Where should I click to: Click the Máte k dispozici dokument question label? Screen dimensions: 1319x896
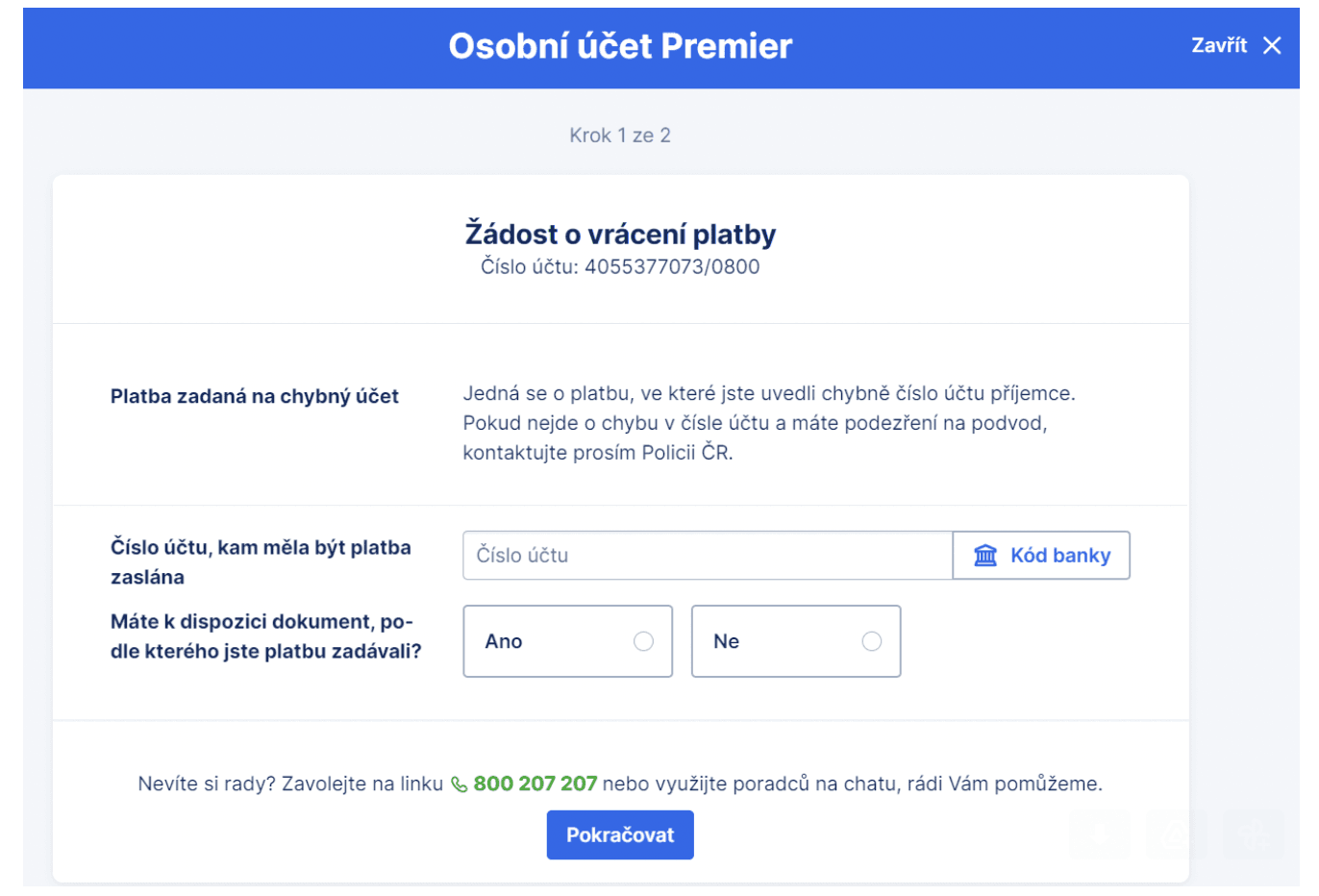pos(266,636)
